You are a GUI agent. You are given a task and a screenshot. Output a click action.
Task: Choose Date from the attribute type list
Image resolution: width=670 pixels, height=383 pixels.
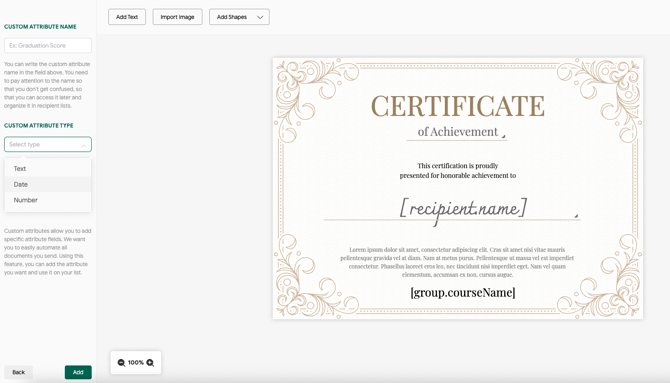(x=48, y=184)
